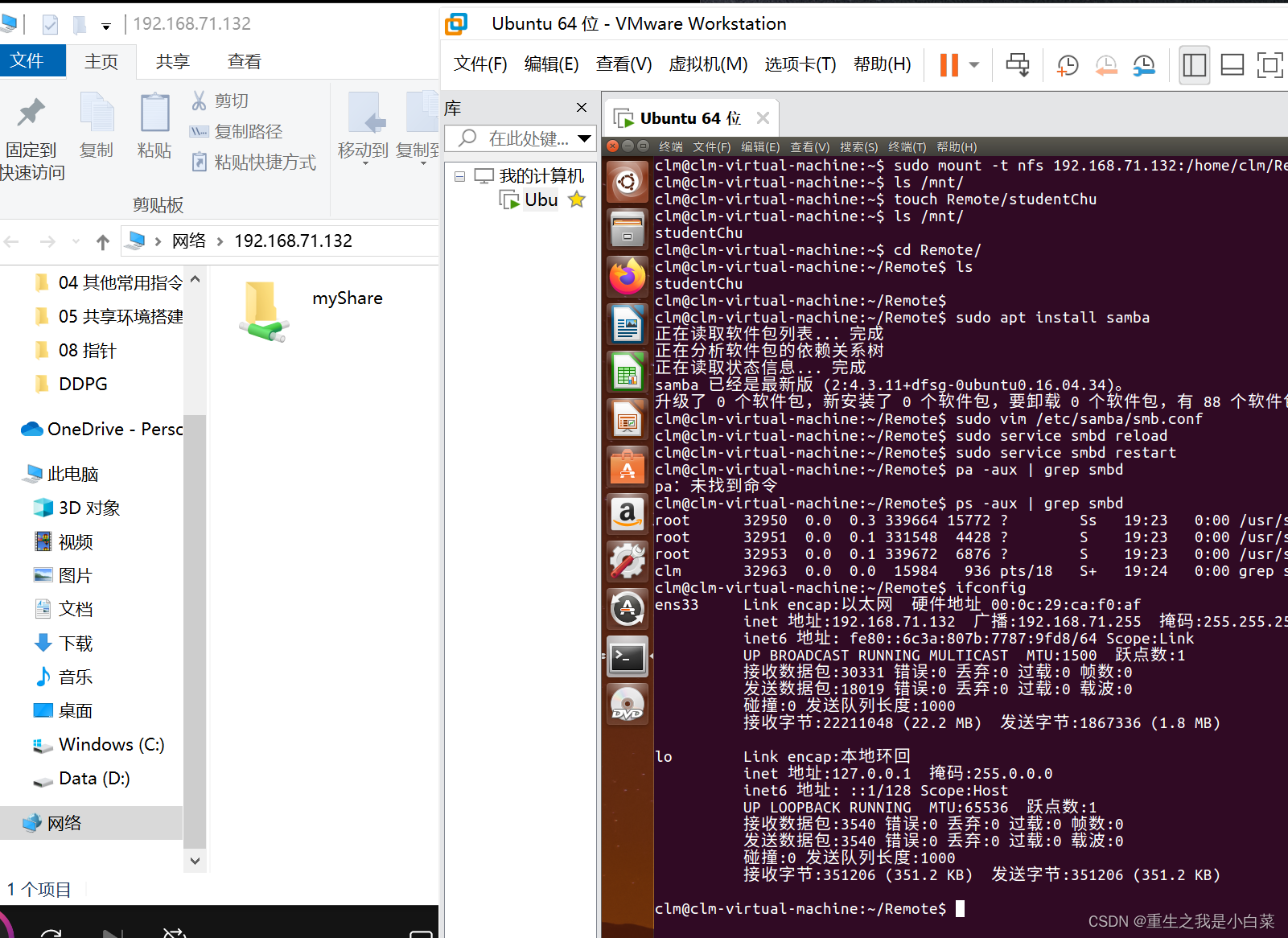This screenshot has width=1288, height=938.
Task: Star the Ubu favorite in the library
Action: click(576, 200)
